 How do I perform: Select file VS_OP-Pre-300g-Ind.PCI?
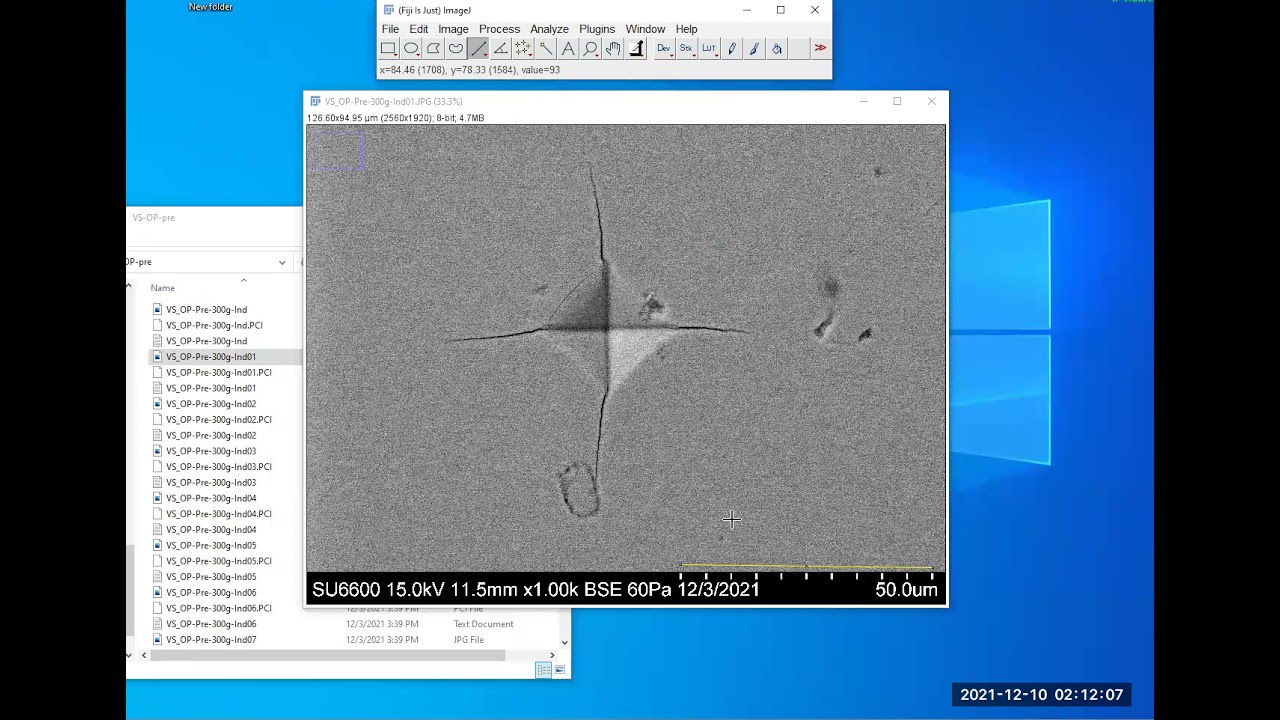(x=214, y=325)
